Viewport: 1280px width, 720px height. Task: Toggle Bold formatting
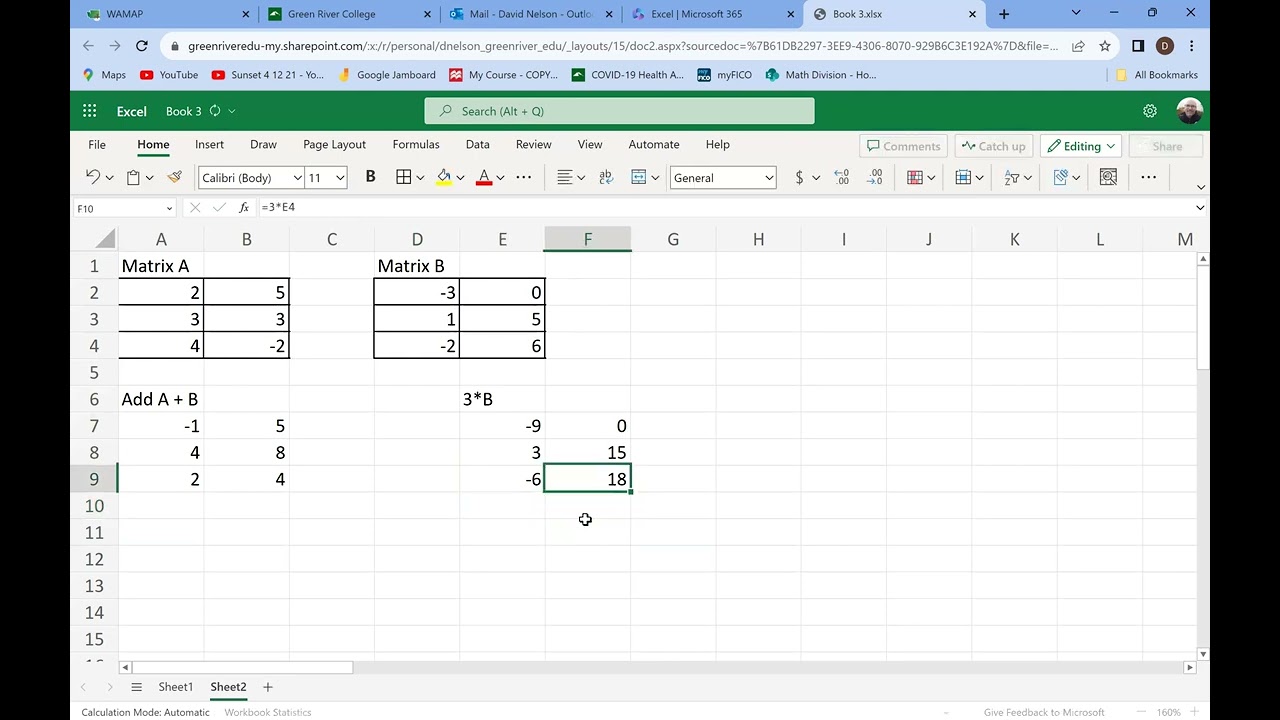point(370,177)
